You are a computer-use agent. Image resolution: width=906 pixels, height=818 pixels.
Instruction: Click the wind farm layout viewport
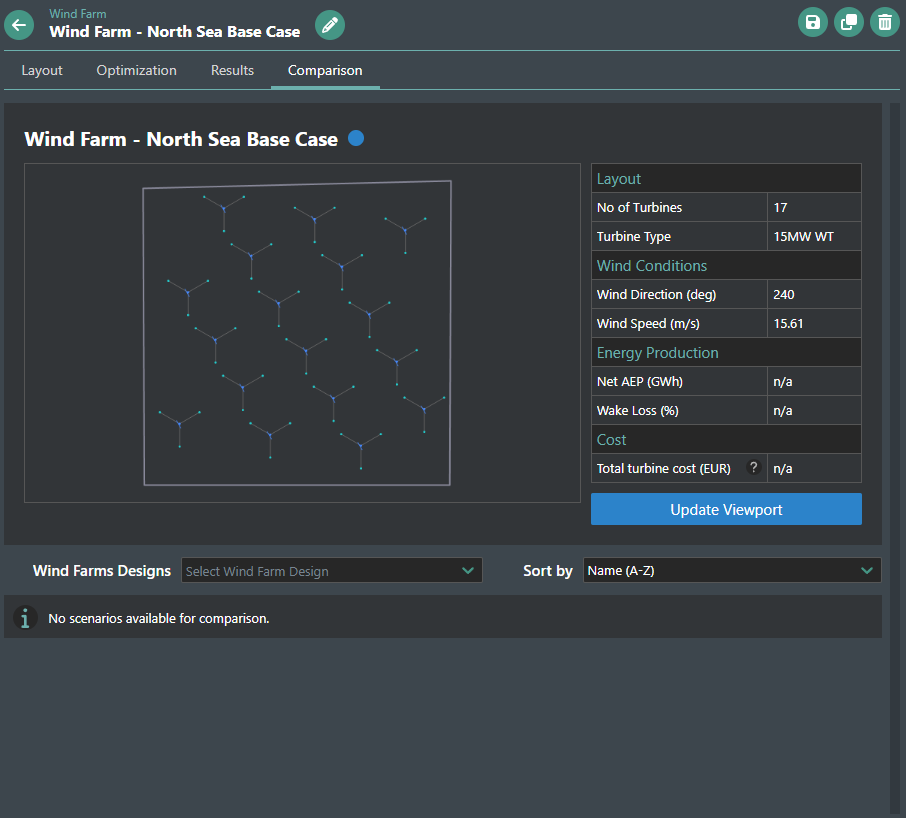coord(302,333)
